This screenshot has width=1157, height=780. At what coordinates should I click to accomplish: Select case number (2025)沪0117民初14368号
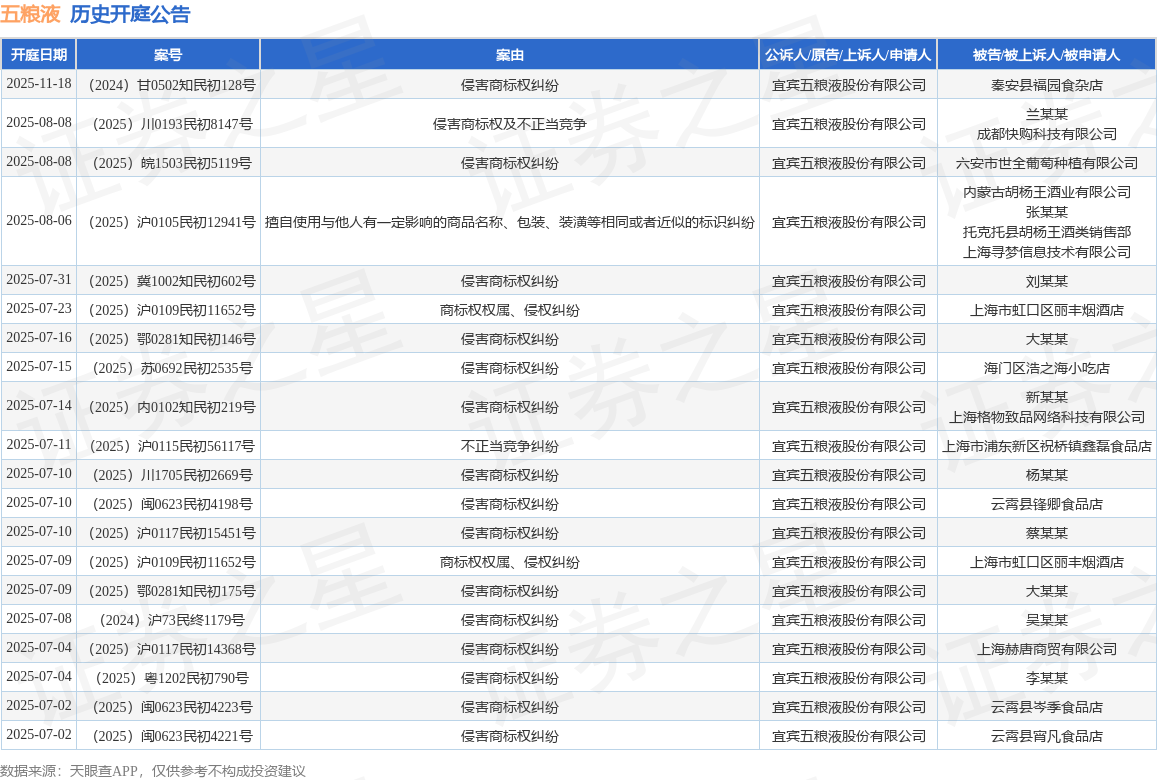click(x=172, y=649)
